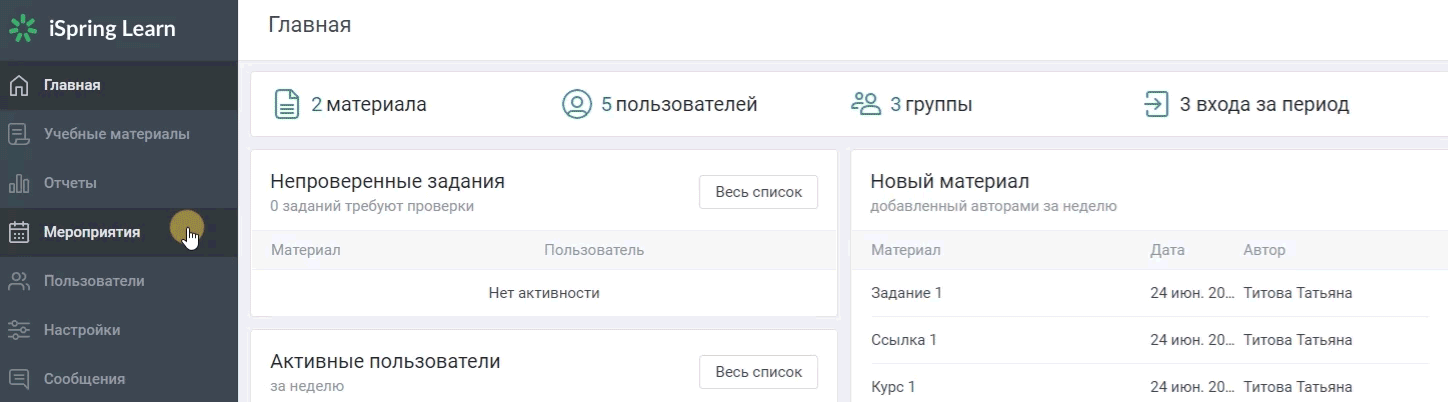Click the document icon next to 2 материала
Screen dimensions: 1448x402
[x=287, y=104]
